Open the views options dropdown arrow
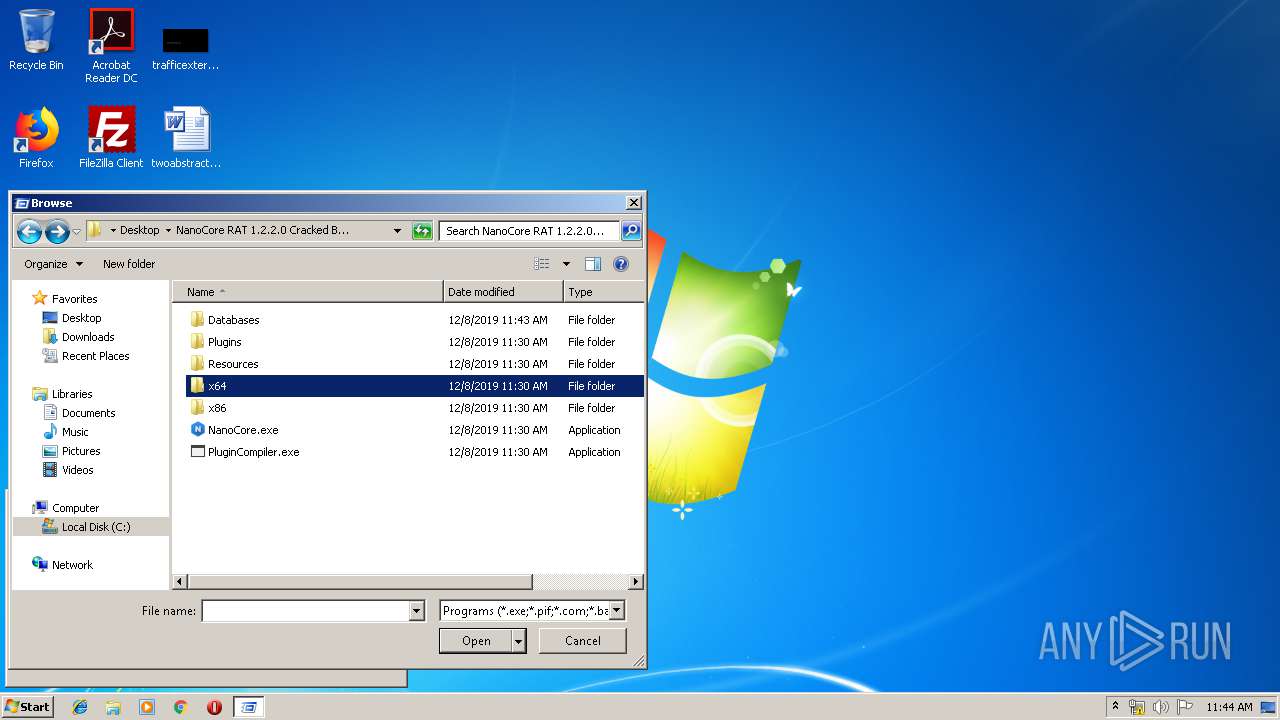Viewport: 1280px width, 720px height. (x=566, y=264)
